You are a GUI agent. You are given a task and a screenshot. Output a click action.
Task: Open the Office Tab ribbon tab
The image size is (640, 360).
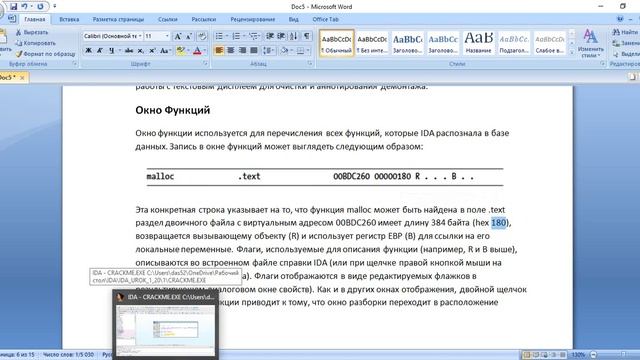point(325,19)
